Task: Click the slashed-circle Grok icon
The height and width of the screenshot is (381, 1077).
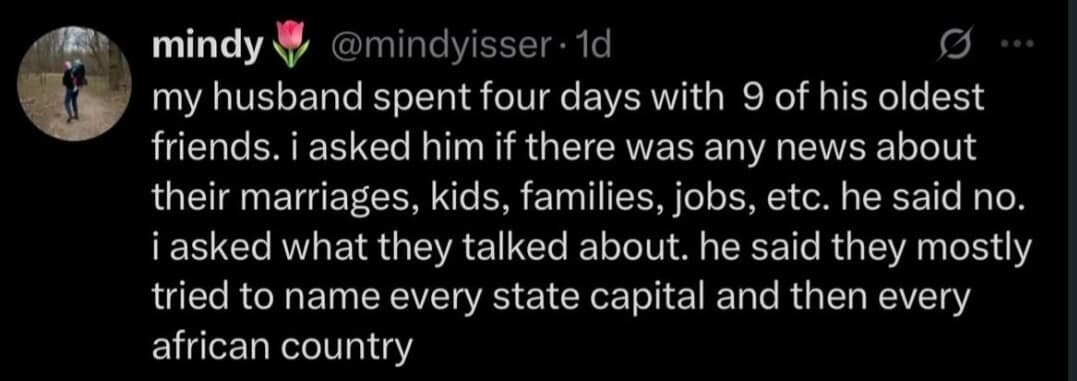Action: coord(953,47)
